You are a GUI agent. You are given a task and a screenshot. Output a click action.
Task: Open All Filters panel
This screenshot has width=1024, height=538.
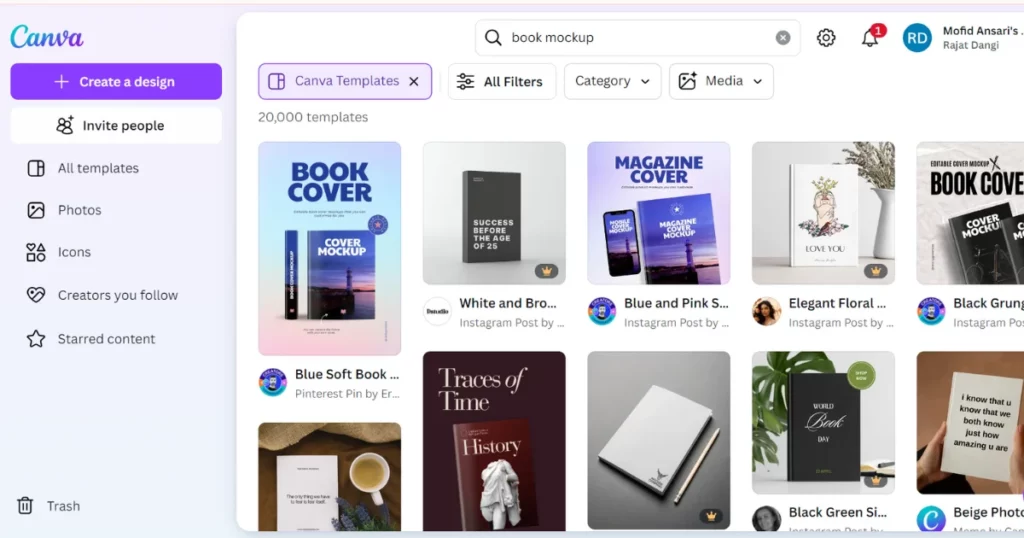click(x=502, y=82)
